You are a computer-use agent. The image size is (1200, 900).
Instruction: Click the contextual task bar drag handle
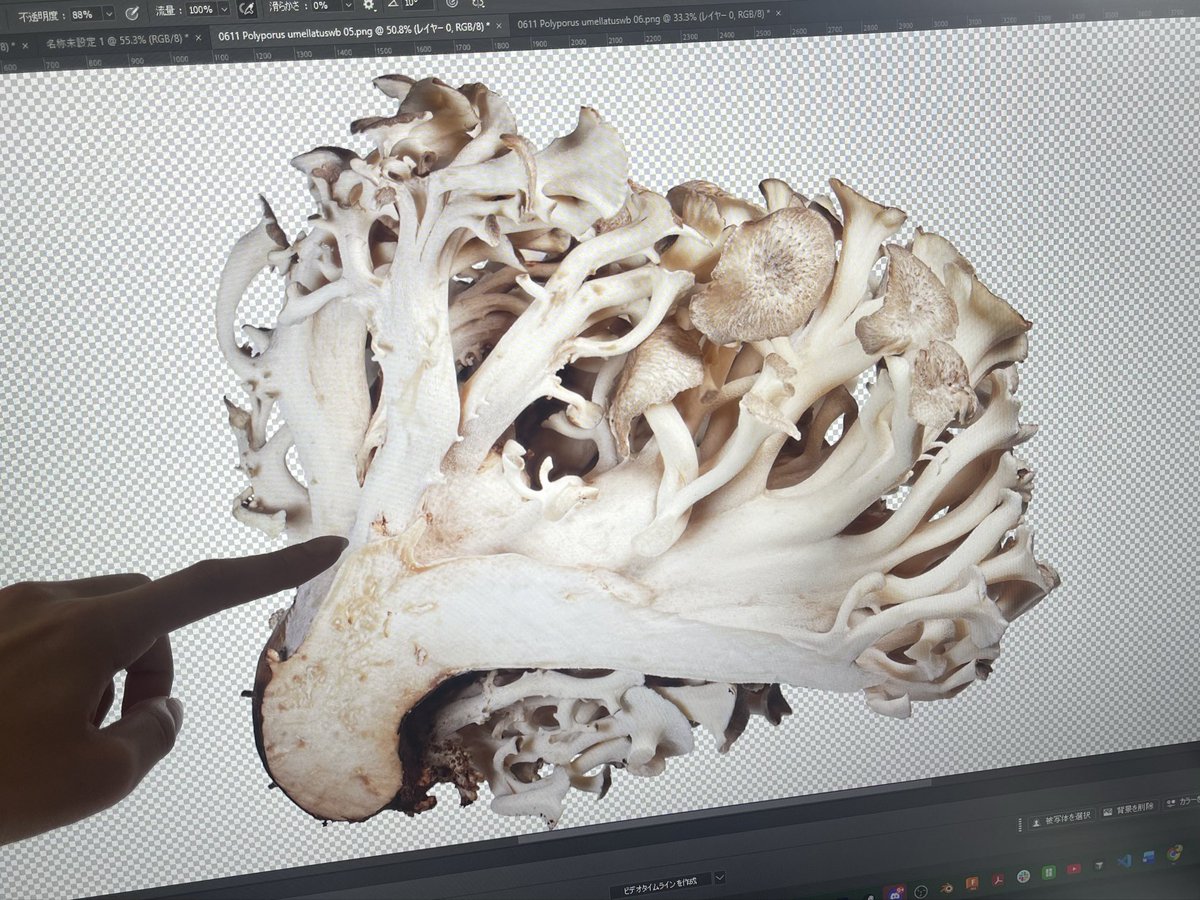1019,824
